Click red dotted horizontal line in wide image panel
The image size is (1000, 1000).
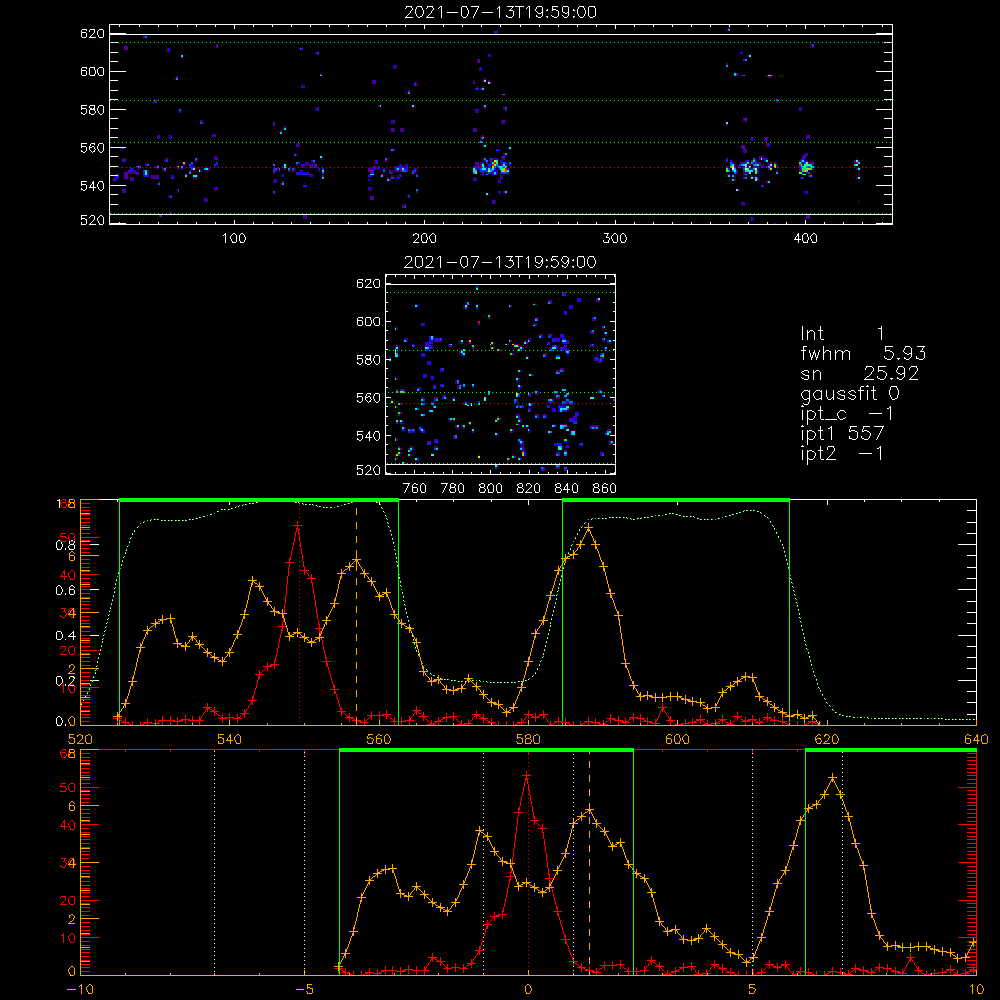pos(501,168)
